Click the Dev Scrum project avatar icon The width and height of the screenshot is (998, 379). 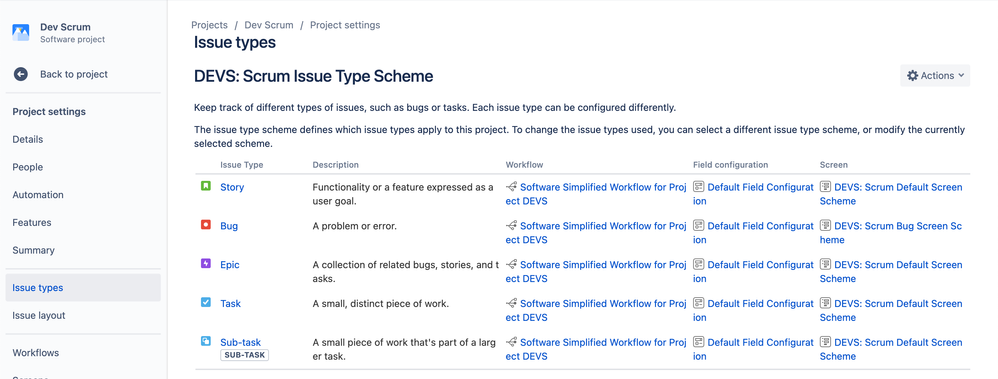pos(21,32)
